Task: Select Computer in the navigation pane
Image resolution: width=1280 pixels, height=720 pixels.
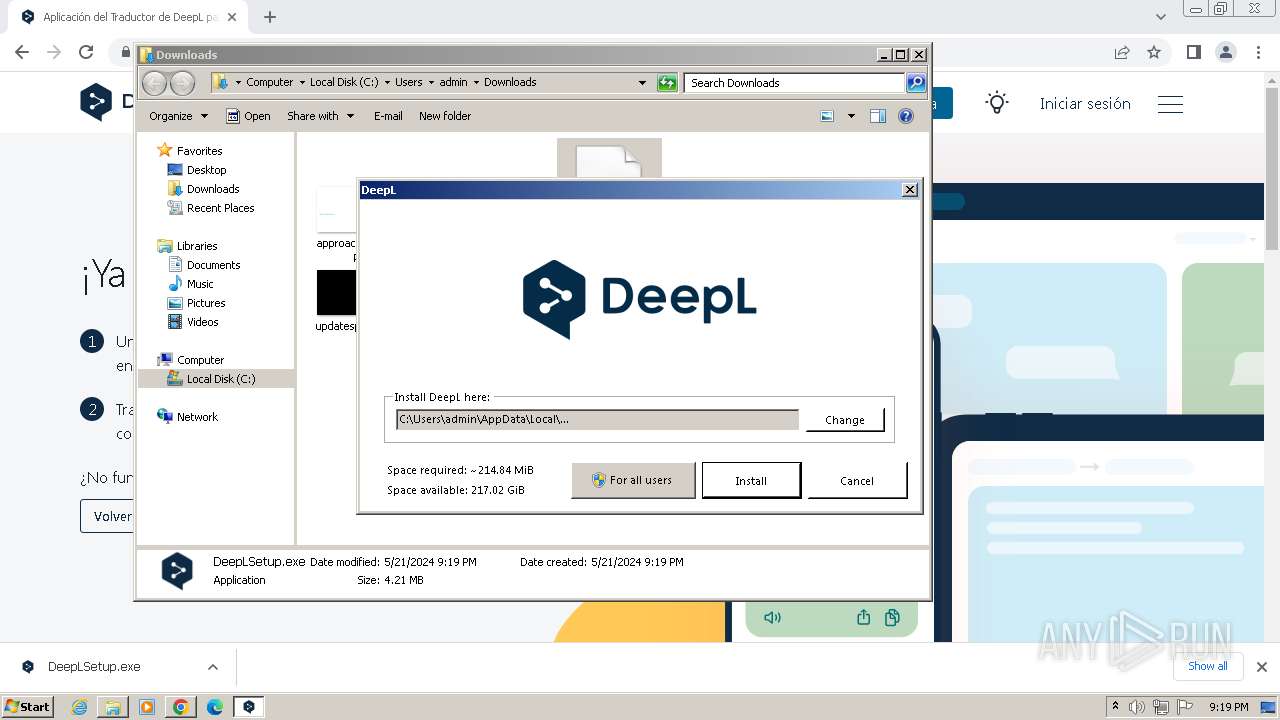Action: coord(200,360)
